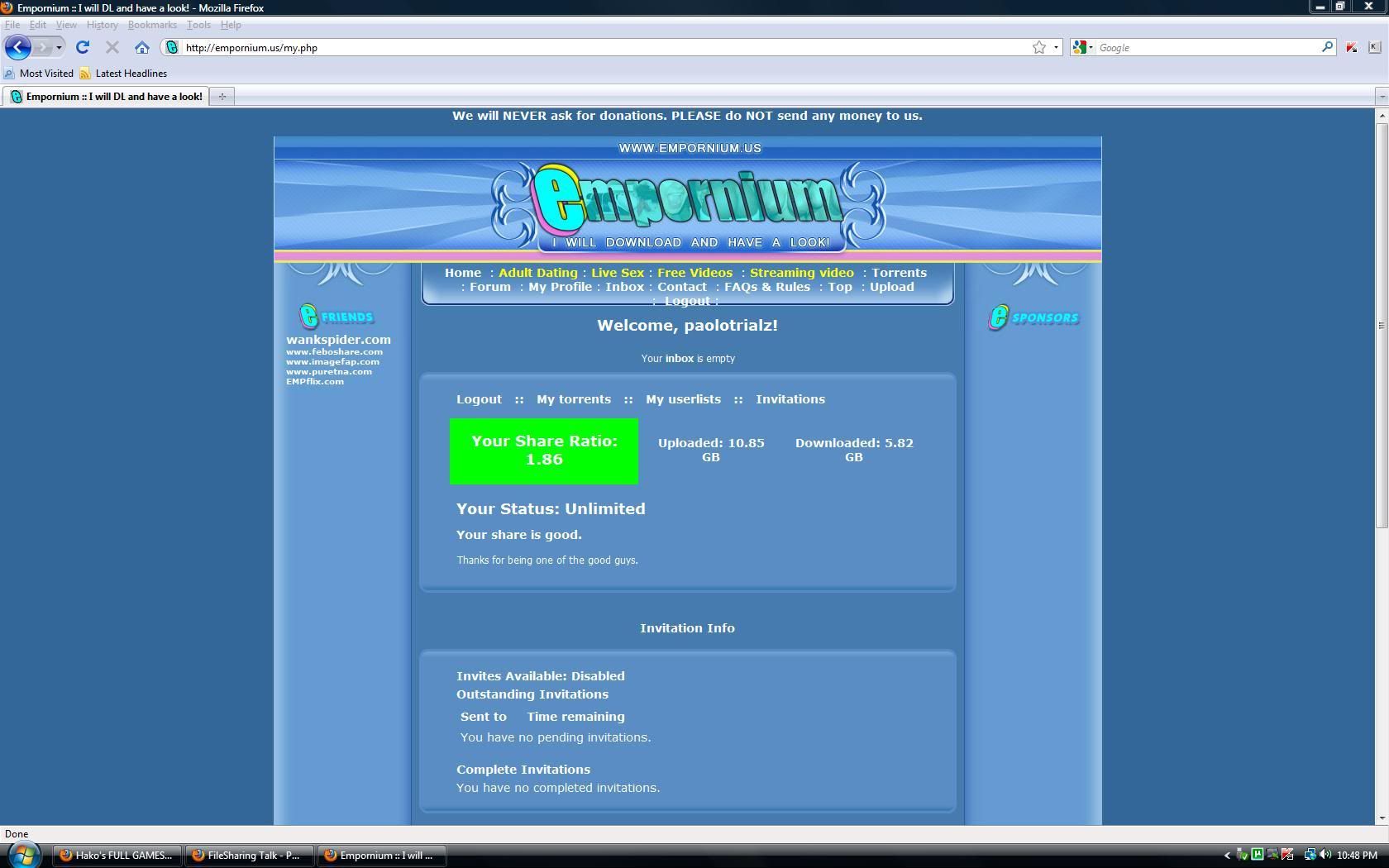Click the Uploaded: 10.85 GB text
Screen dimensions: 1389x868
pos(711,450)
